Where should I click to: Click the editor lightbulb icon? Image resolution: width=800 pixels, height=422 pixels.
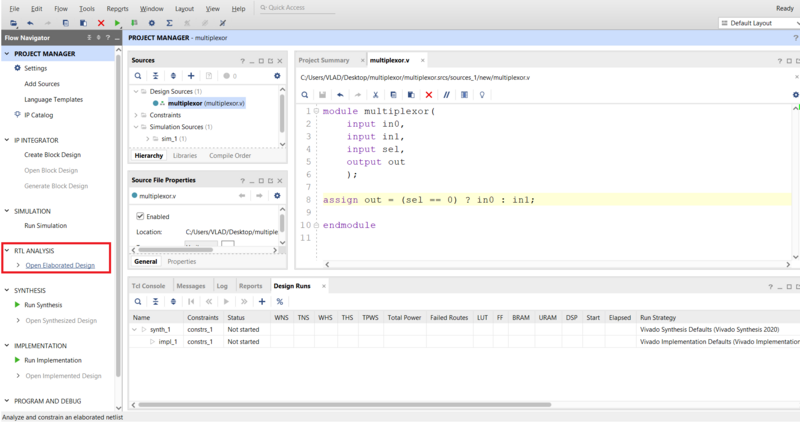[482, 95]
